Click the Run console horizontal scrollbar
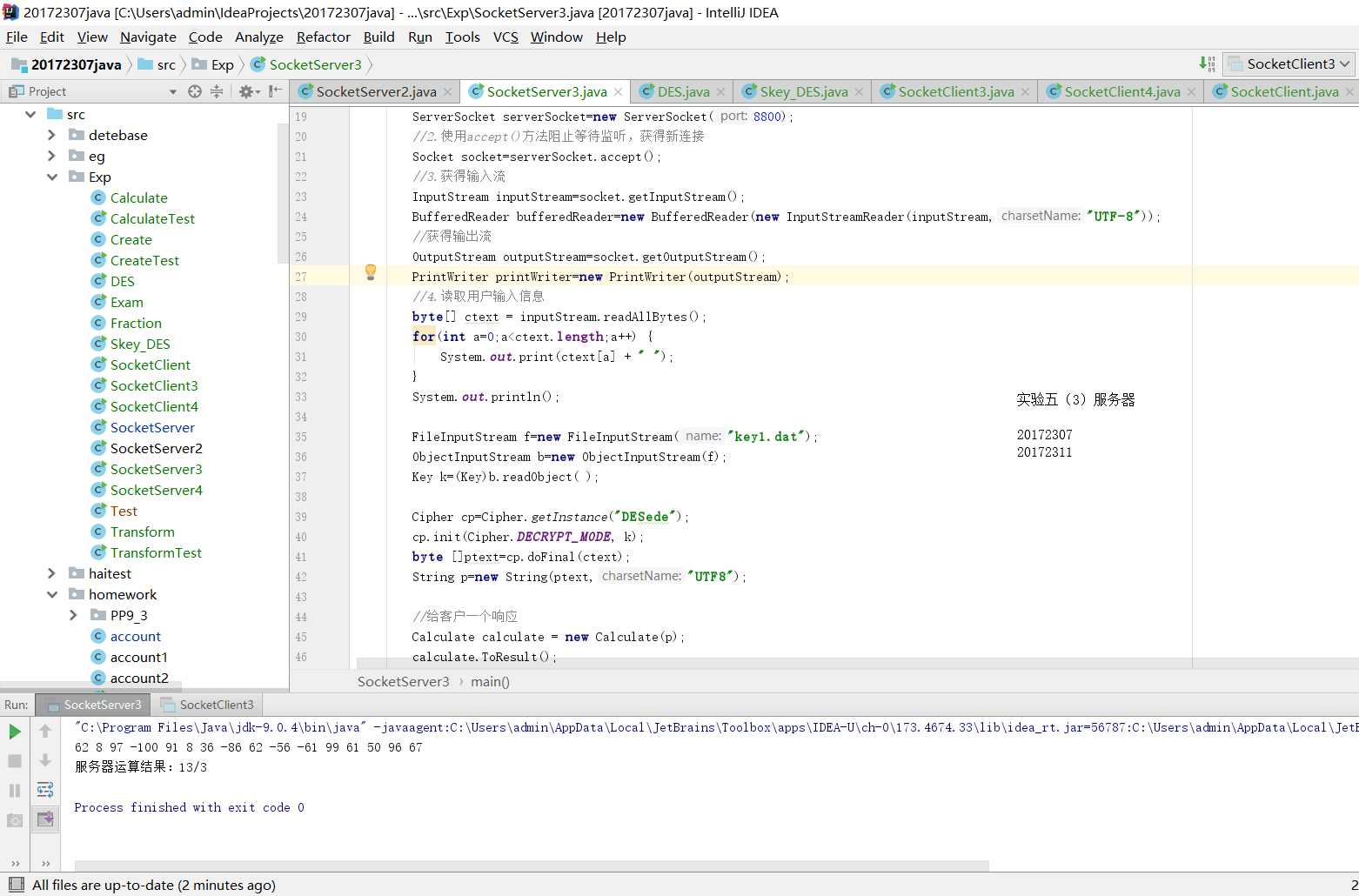The height and width of the screenshot is (896, 1359). pyautogui.click(x=532, y=866)
